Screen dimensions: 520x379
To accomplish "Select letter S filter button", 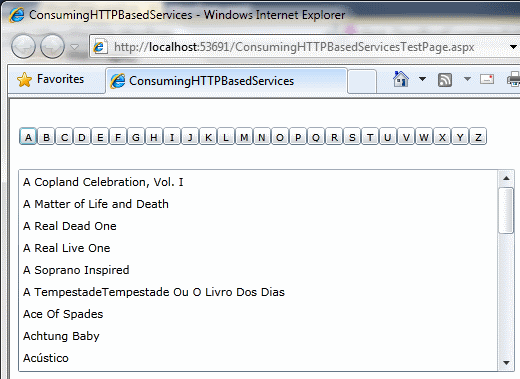I will coord(352,137).
